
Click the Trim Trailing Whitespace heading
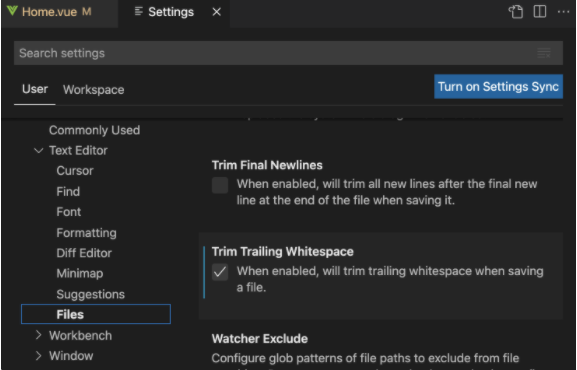click(283, 252)
